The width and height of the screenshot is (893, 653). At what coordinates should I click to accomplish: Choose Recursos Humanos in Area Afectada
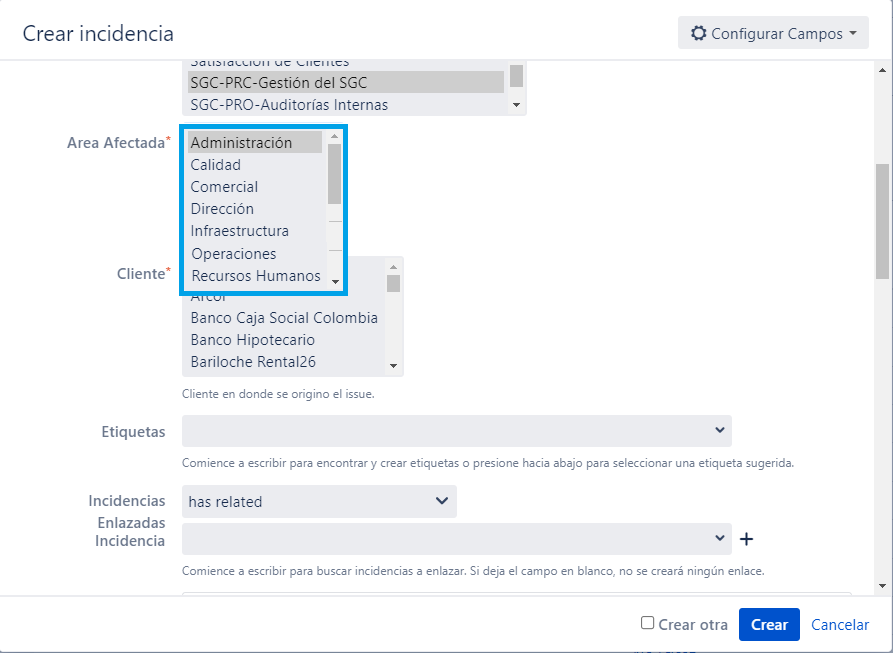pyautogui.click(x=255, y=276)
